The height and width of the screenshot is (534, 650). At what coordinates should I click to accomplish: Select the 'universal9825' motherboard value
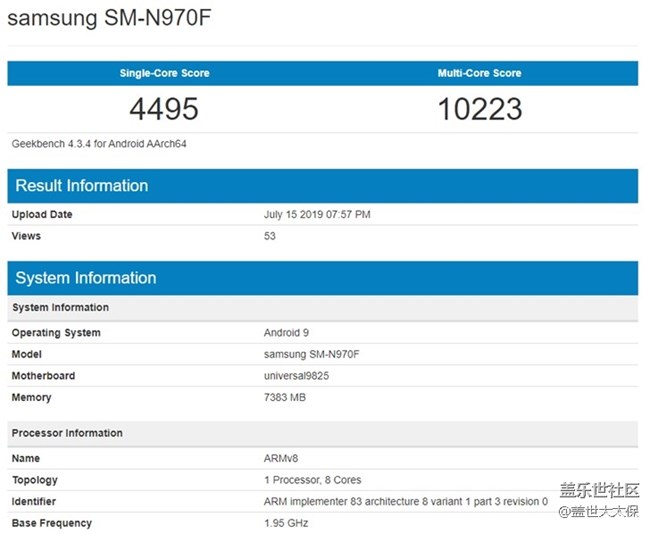pyautogui.click(x=296, y=376)
